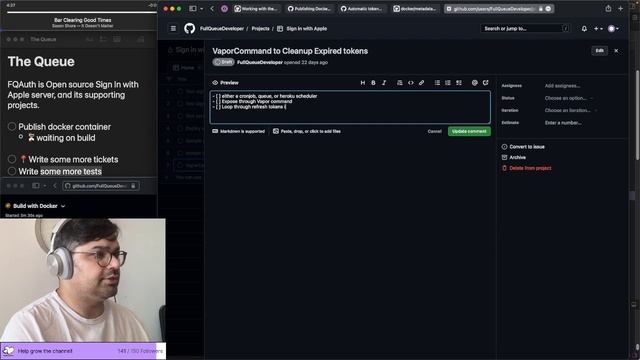Insert a heading with the H icon
Screen dimensions: 640x360
[362, 82]
